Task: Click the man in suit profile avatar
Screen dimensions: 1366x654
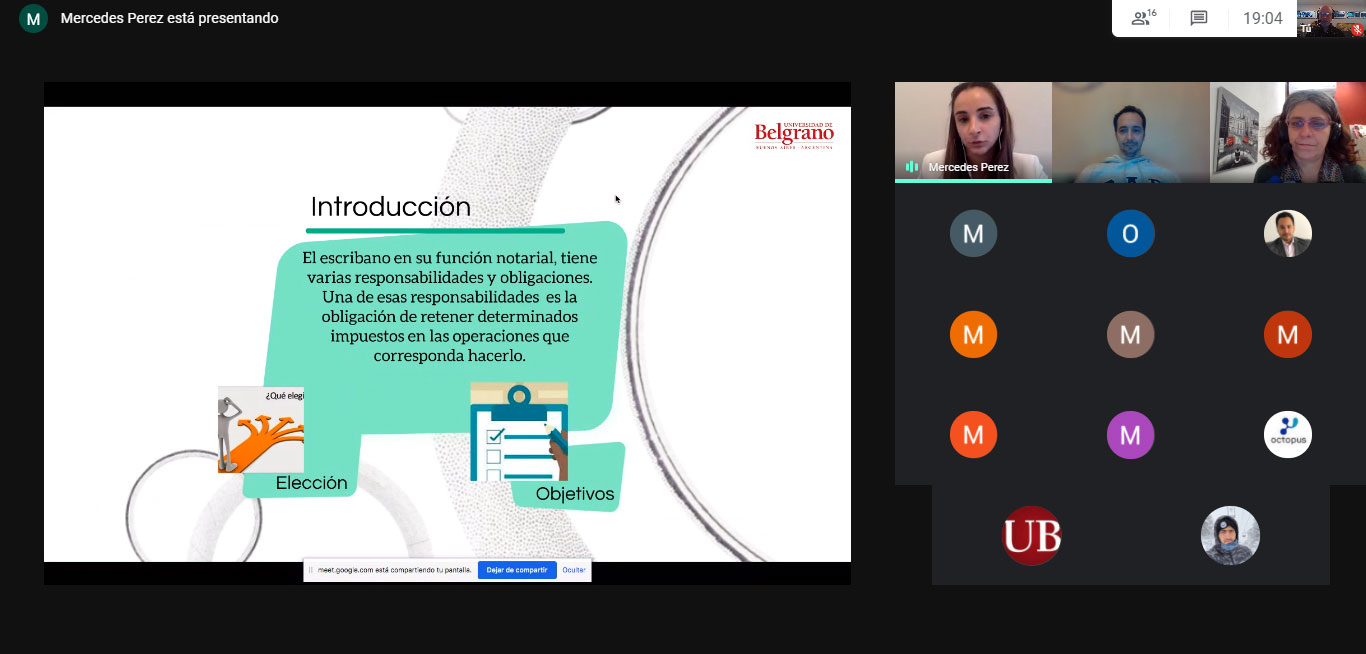Action: [x=1287, y=234]
